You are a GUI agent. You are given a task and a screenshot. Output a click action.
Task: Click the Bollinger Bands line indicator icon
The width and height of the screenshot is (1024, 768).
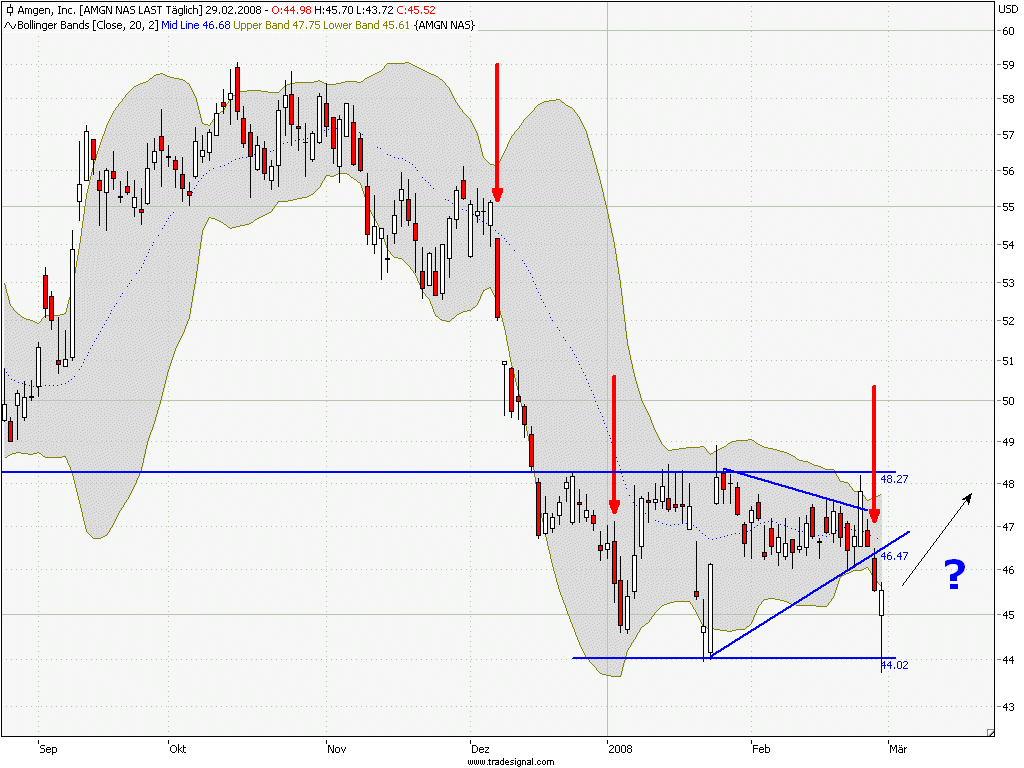[x=10, y=25]
